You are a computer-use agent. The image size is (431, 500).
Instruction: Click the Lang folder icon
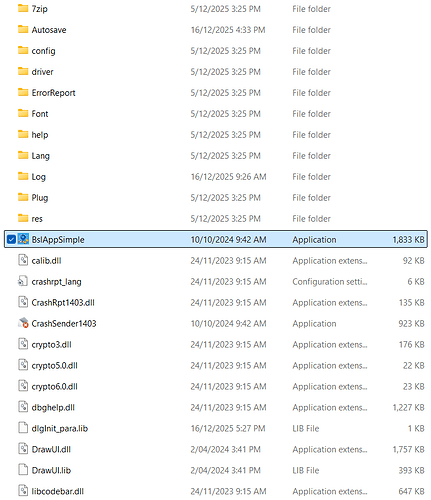[23, 155]
